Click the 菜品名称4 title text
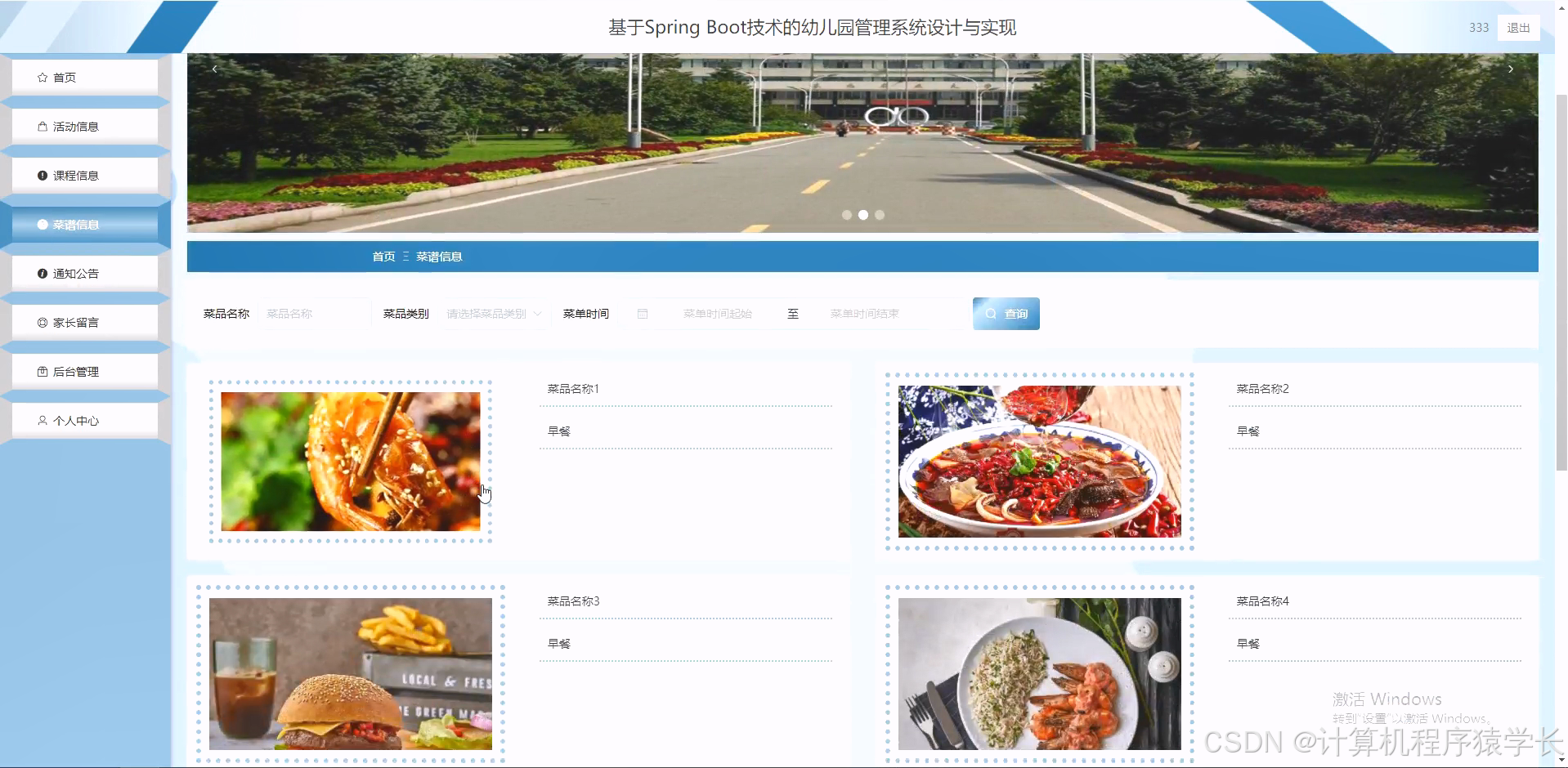The height and width of the screenshot is (768, 1568). tap(1262, 601)
